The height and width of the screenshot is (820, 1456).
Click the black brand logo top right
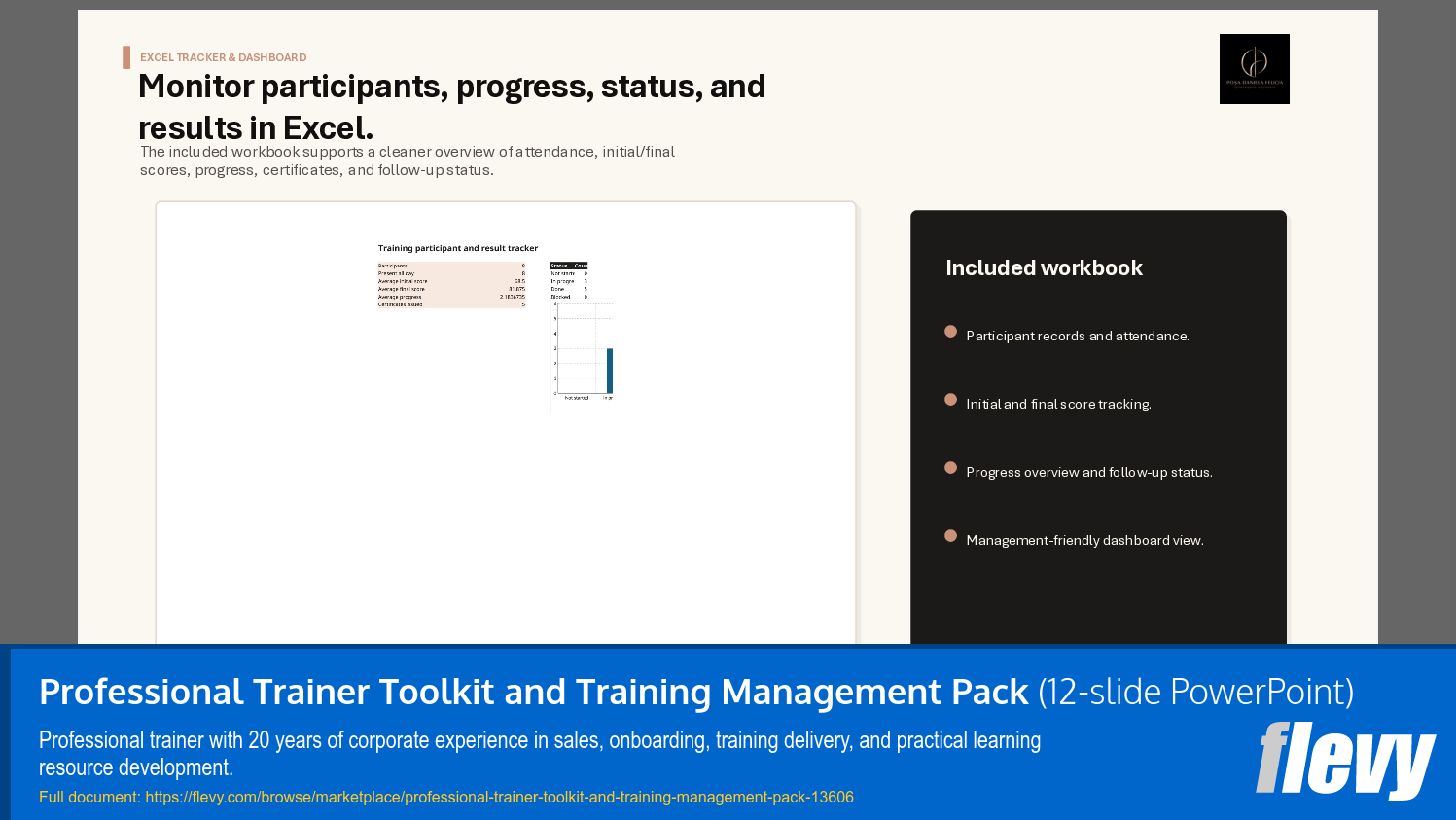pos(1255,69)
